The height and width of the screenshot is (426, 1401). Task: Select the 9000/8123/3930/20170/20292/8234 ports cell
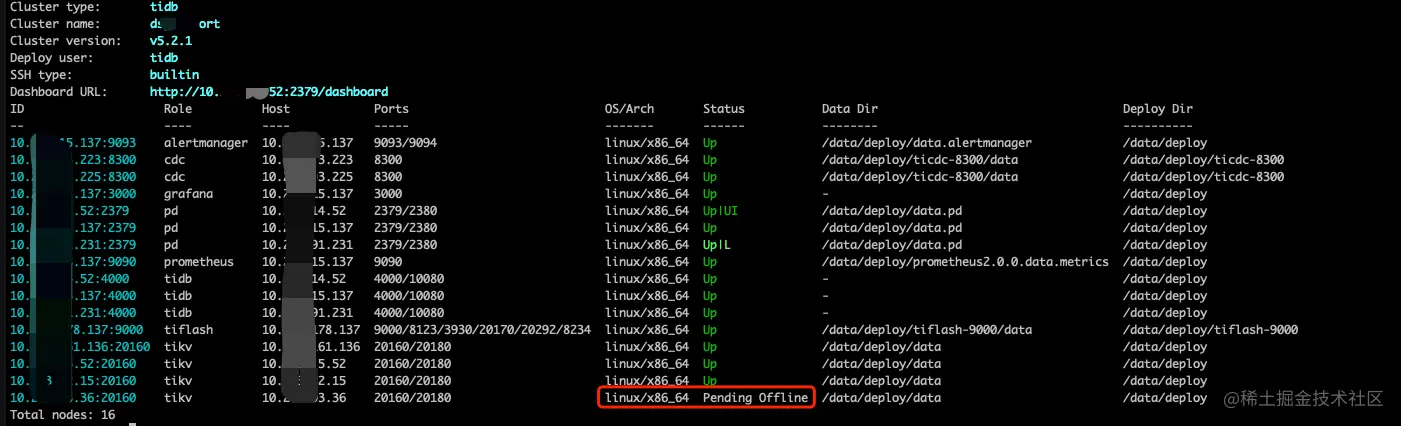[x=482, y=330]
